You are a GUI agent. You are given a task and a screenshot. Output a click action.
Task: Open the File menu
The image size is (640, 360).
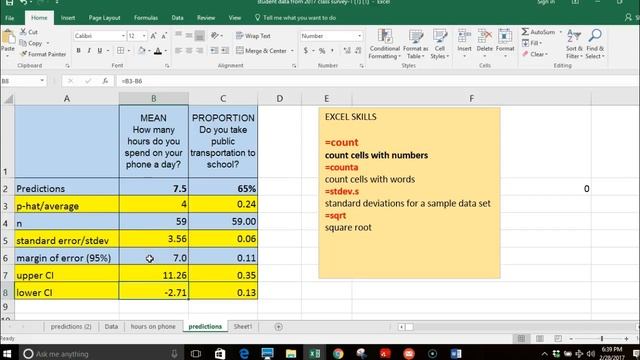10,18
